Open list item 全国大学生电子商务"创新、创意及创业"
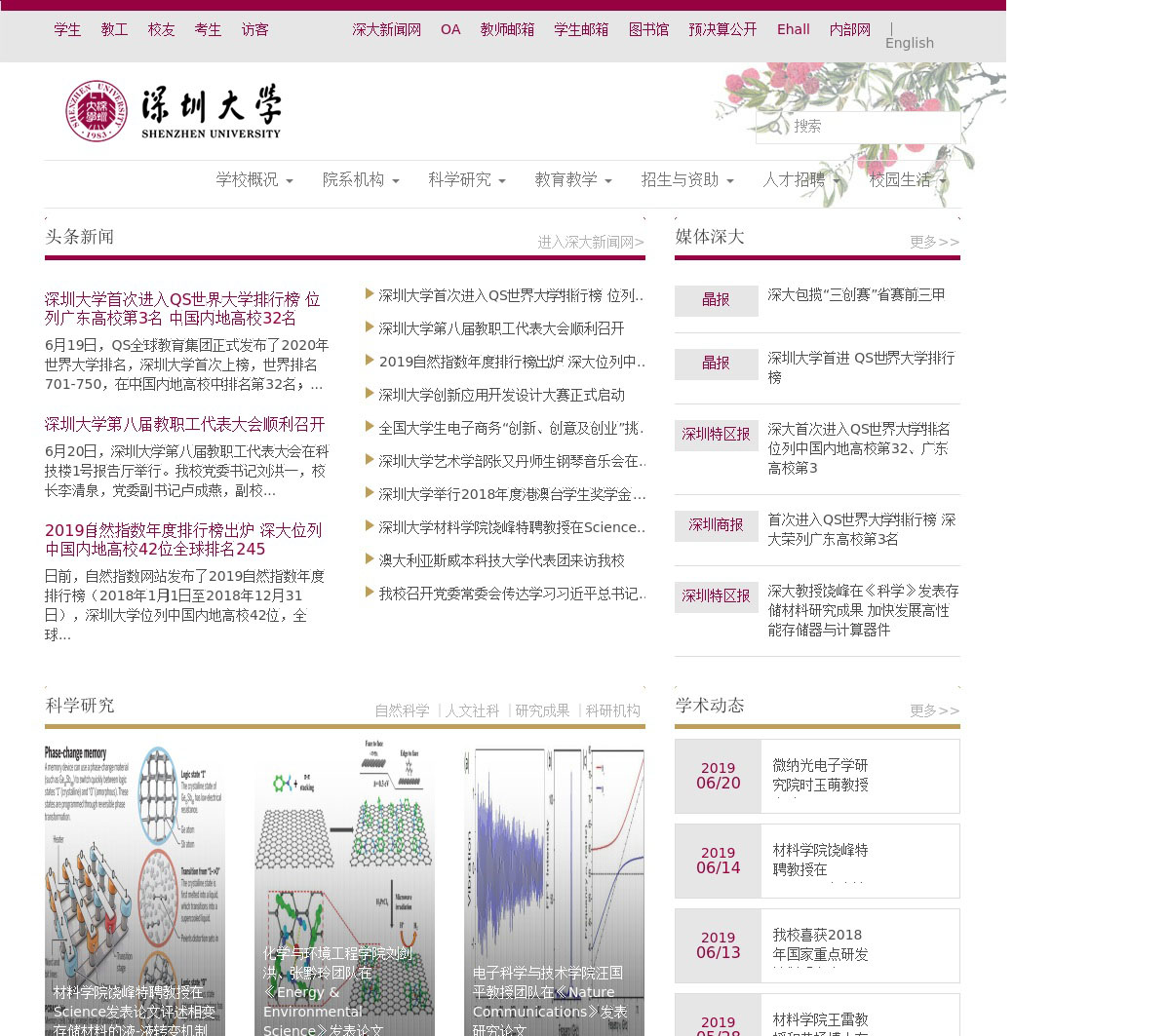This screenshot has width=1170, height=1036. tap(511, 429)
